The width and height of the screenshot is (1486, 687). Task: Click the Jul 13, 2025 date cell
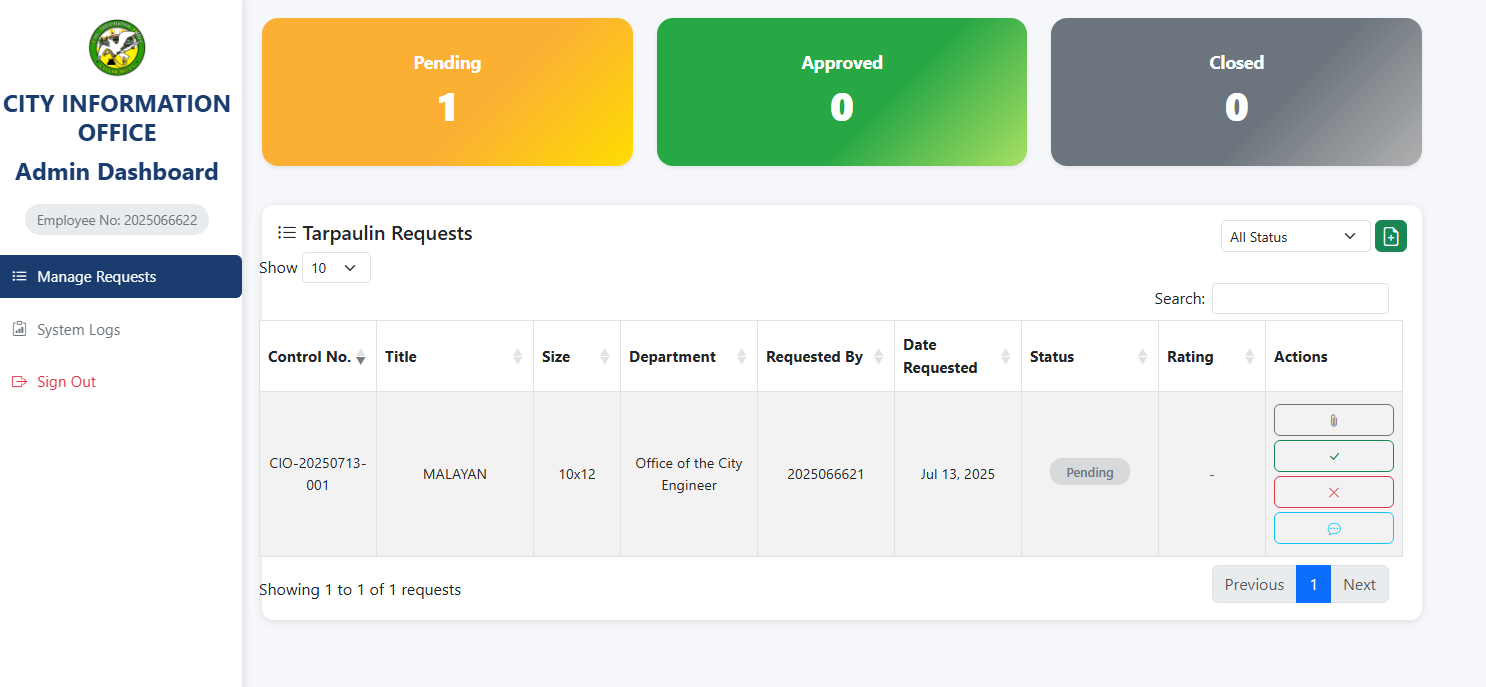(x=958, y=474)
